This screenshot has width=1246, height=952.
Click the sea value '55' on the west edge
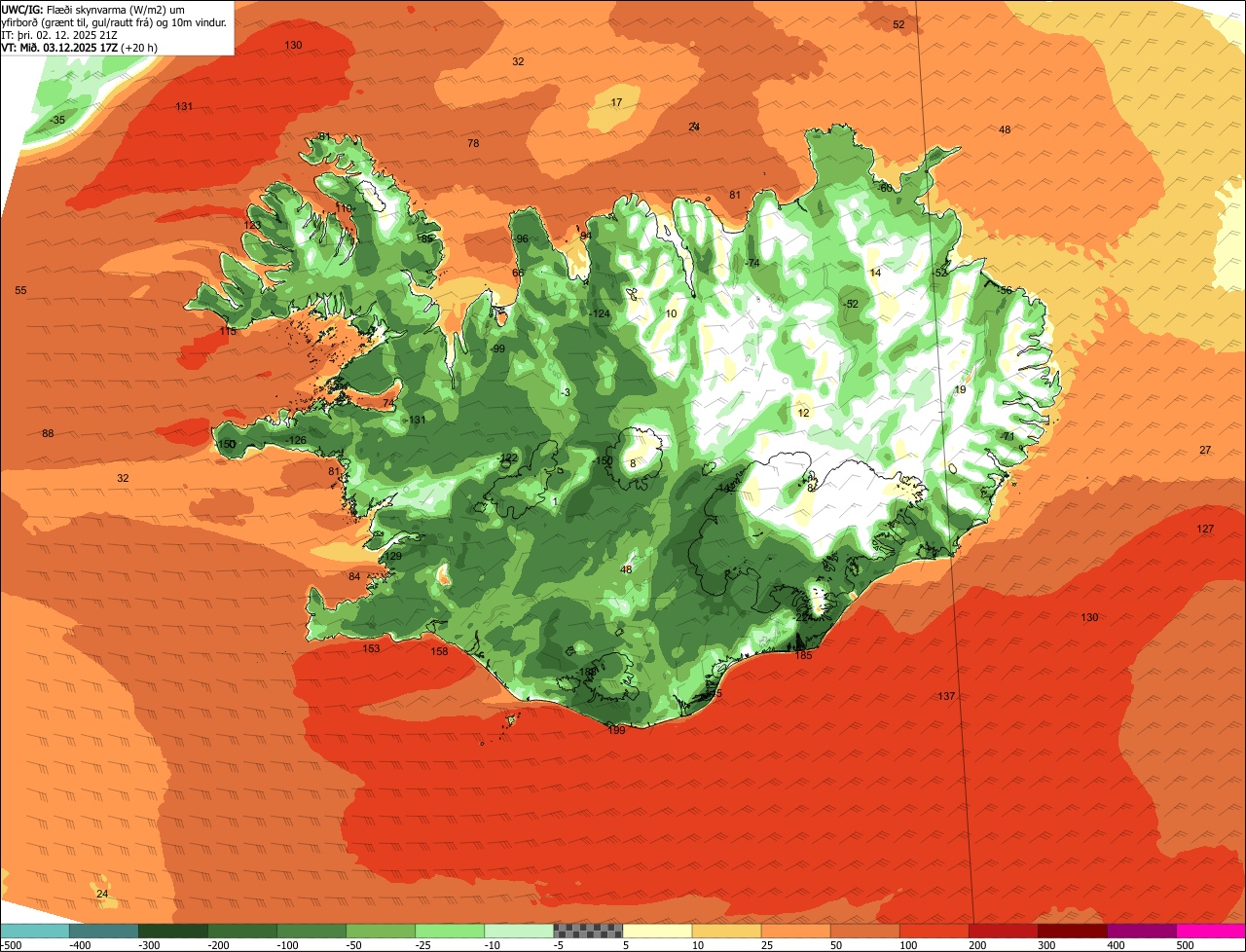pyautogui.click(x=20, y=290)
